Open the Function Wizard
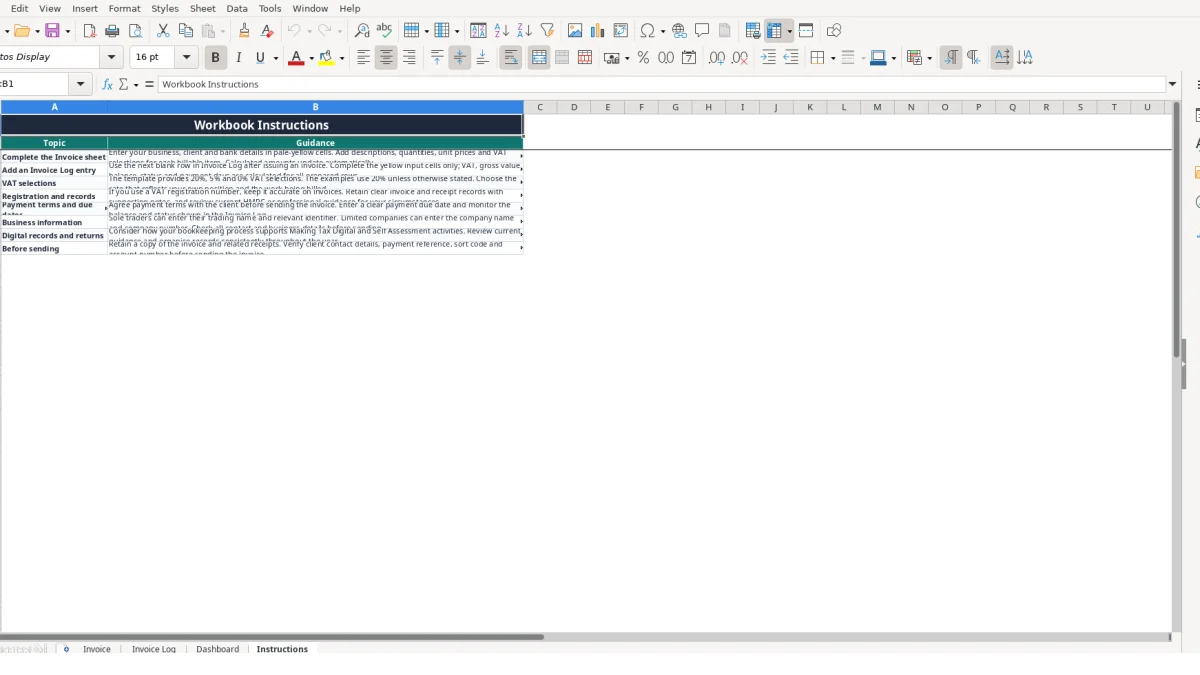 [108, 84]
